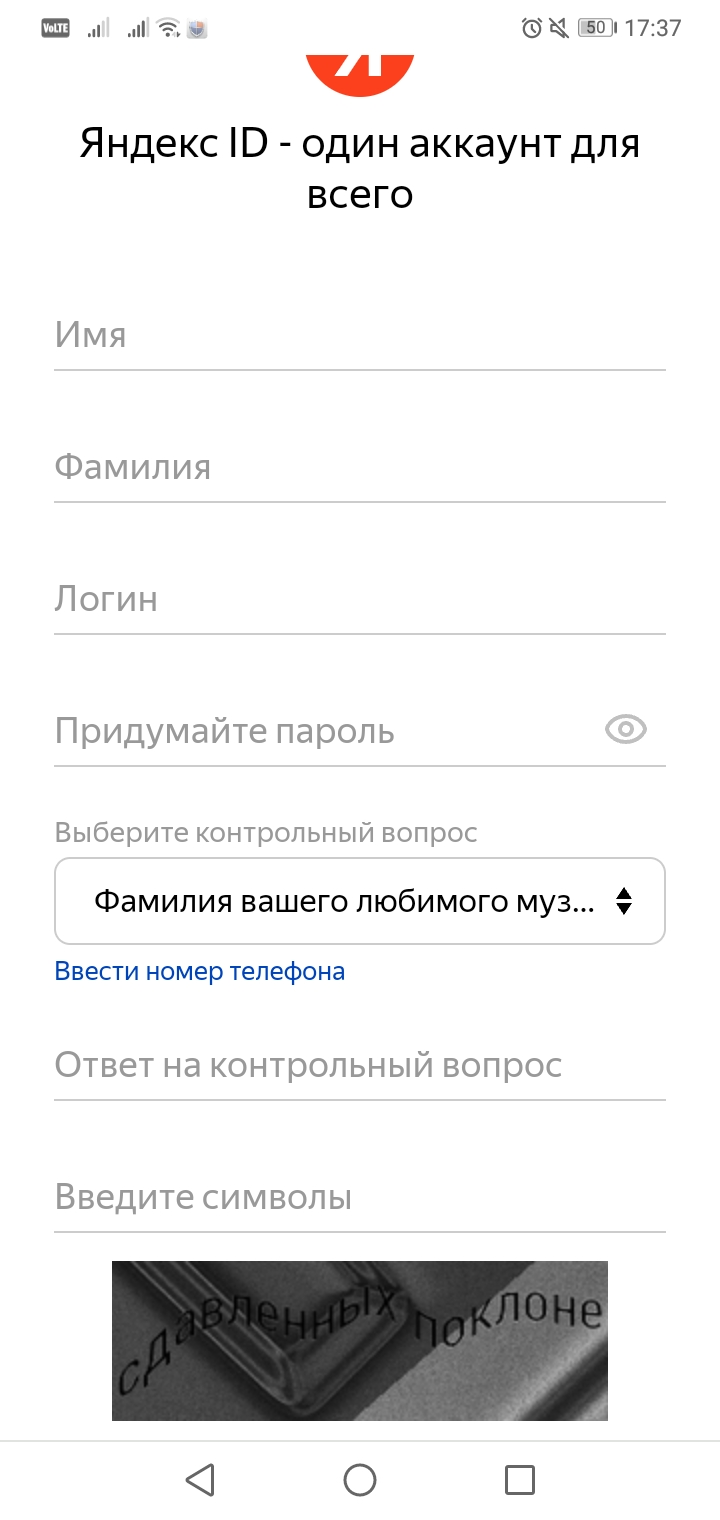
Task: Focus the «Придумайте пароль» field
Action: [x=326, y=732]
